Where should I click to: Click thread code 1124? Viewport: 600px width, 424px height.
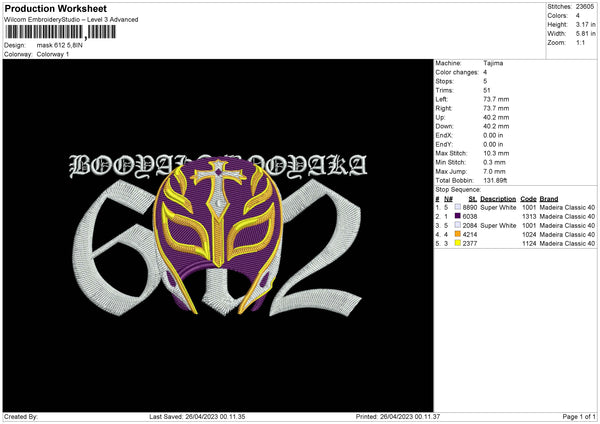(529, 243)
